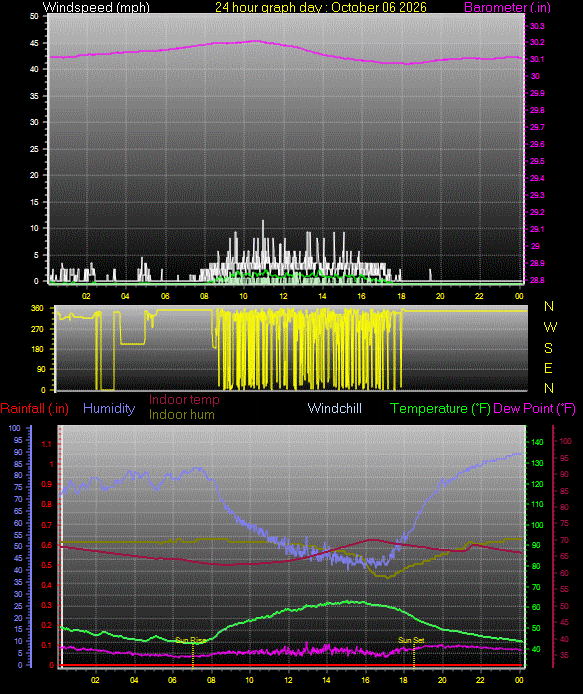Click the Barometer (.in) axis title
The image size is (583, 694).
pos(507,8)
